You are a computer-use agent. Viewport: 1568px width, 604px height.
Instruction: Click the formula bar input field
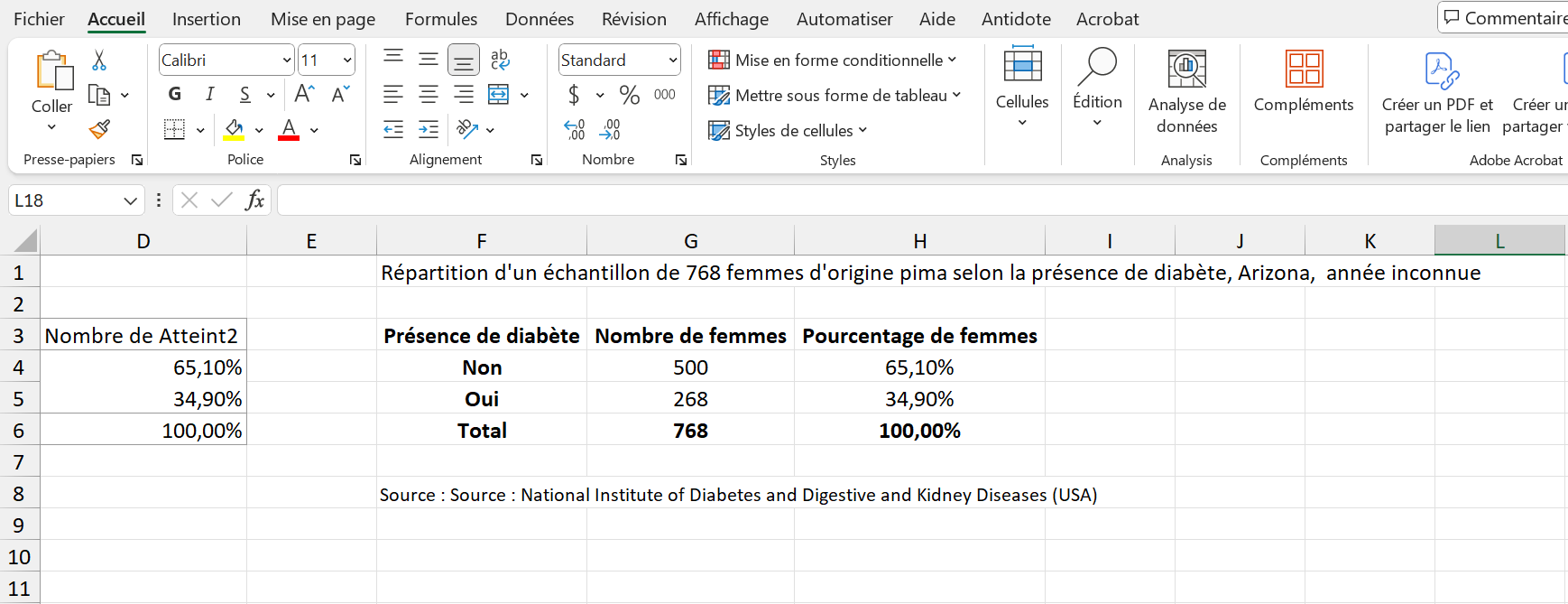point(922,200)
